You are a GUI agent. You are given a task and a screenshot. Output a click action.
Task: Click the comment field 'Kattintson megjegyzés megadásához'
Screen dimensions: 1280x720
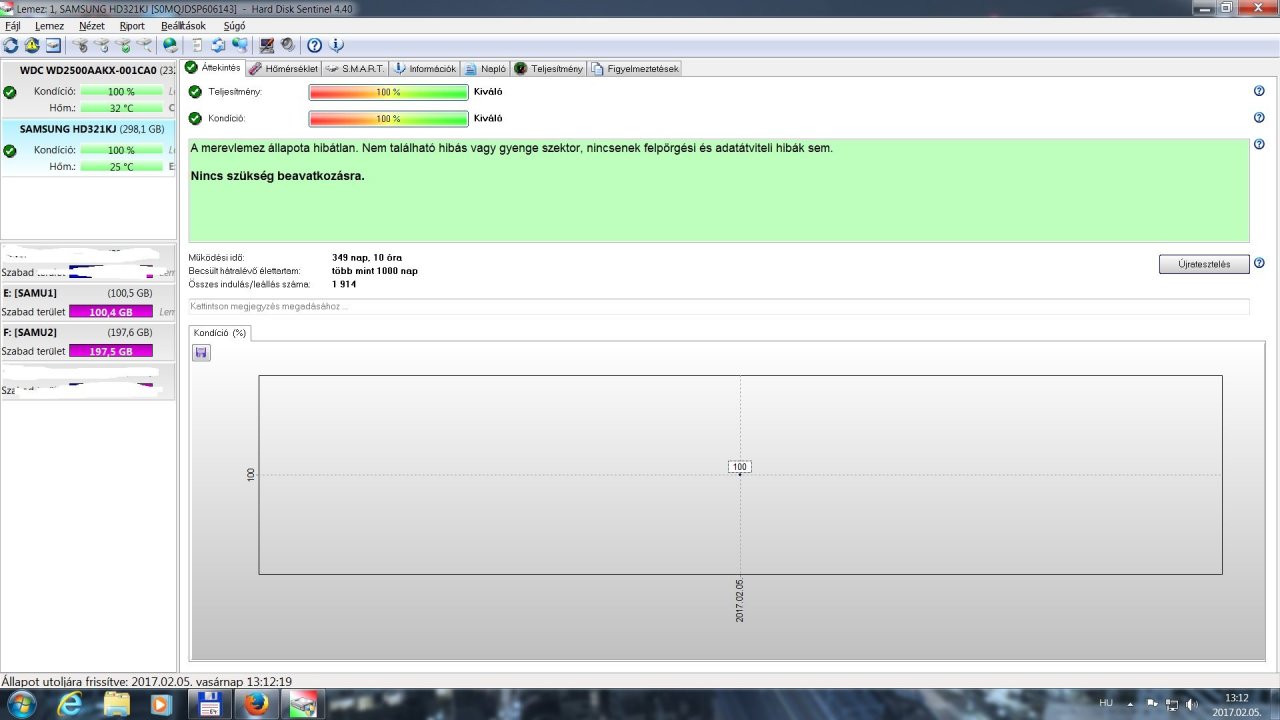719,306
